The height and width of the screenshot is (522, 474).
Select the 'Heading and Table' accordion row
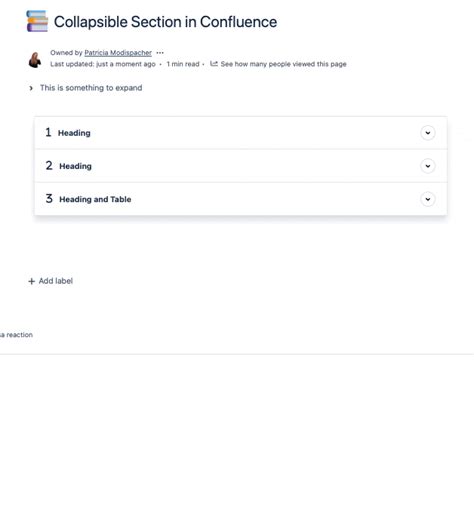tap(241, 199)
